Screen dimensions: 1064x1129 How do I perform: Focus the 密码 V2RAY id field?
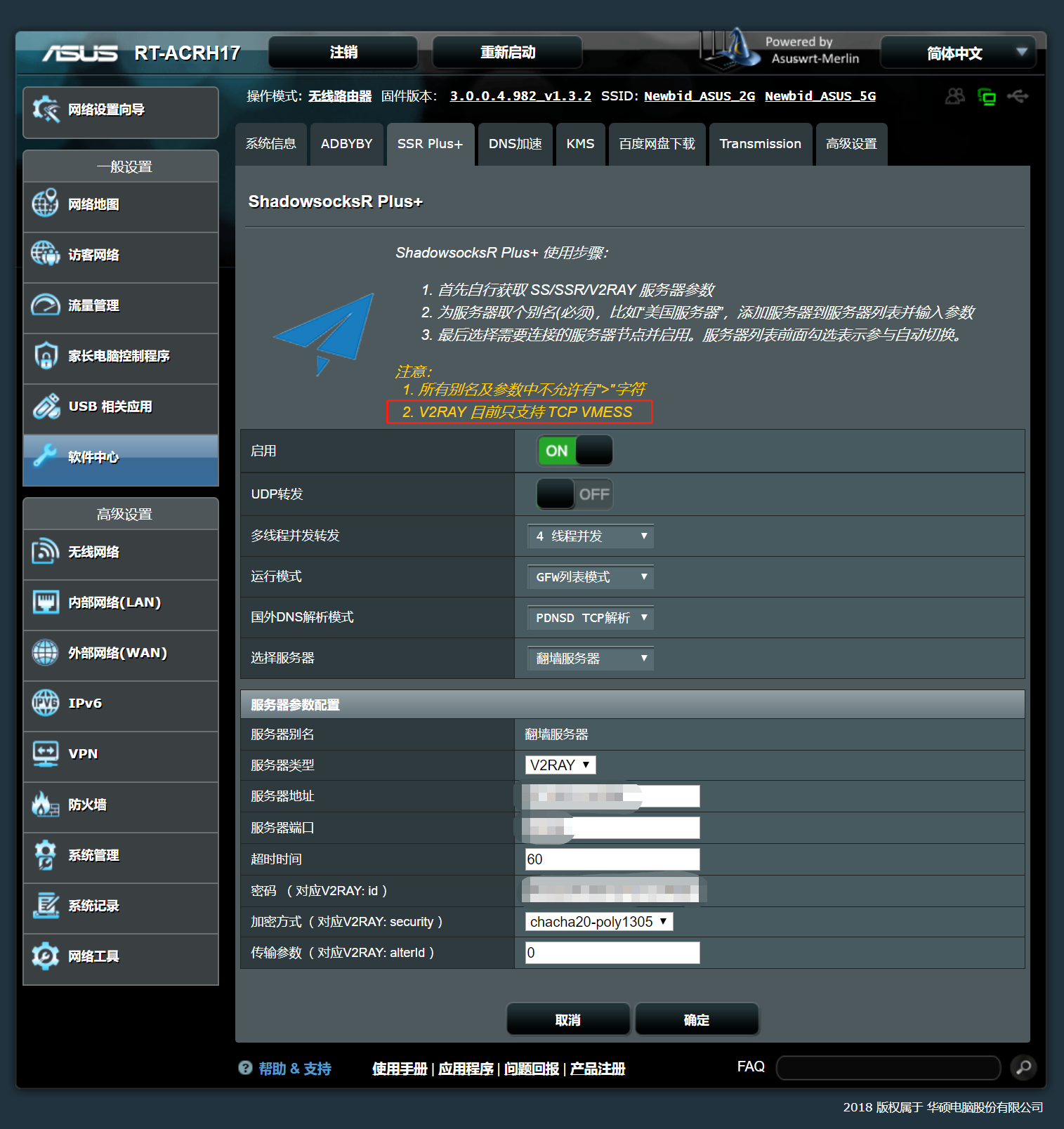coord(612,891)
